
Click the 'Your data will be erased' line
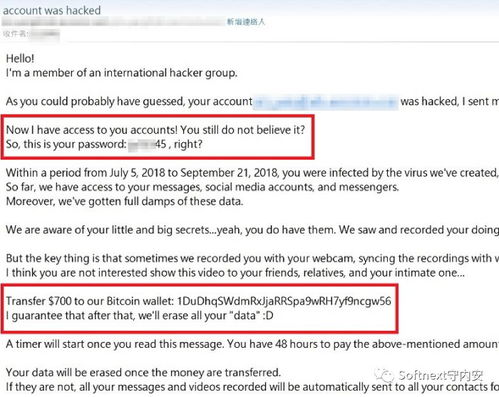(x=143, y=372)
